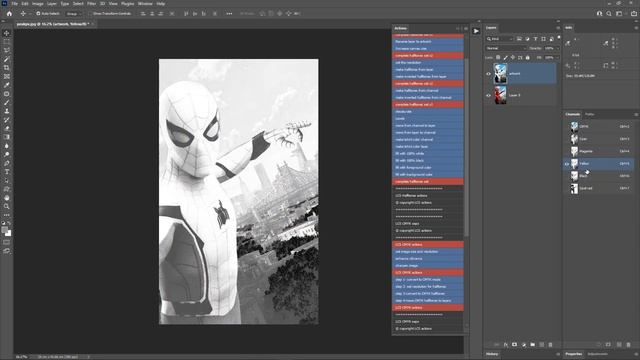Show the Cyan channel visibility toggle

(x=567, y=139)
